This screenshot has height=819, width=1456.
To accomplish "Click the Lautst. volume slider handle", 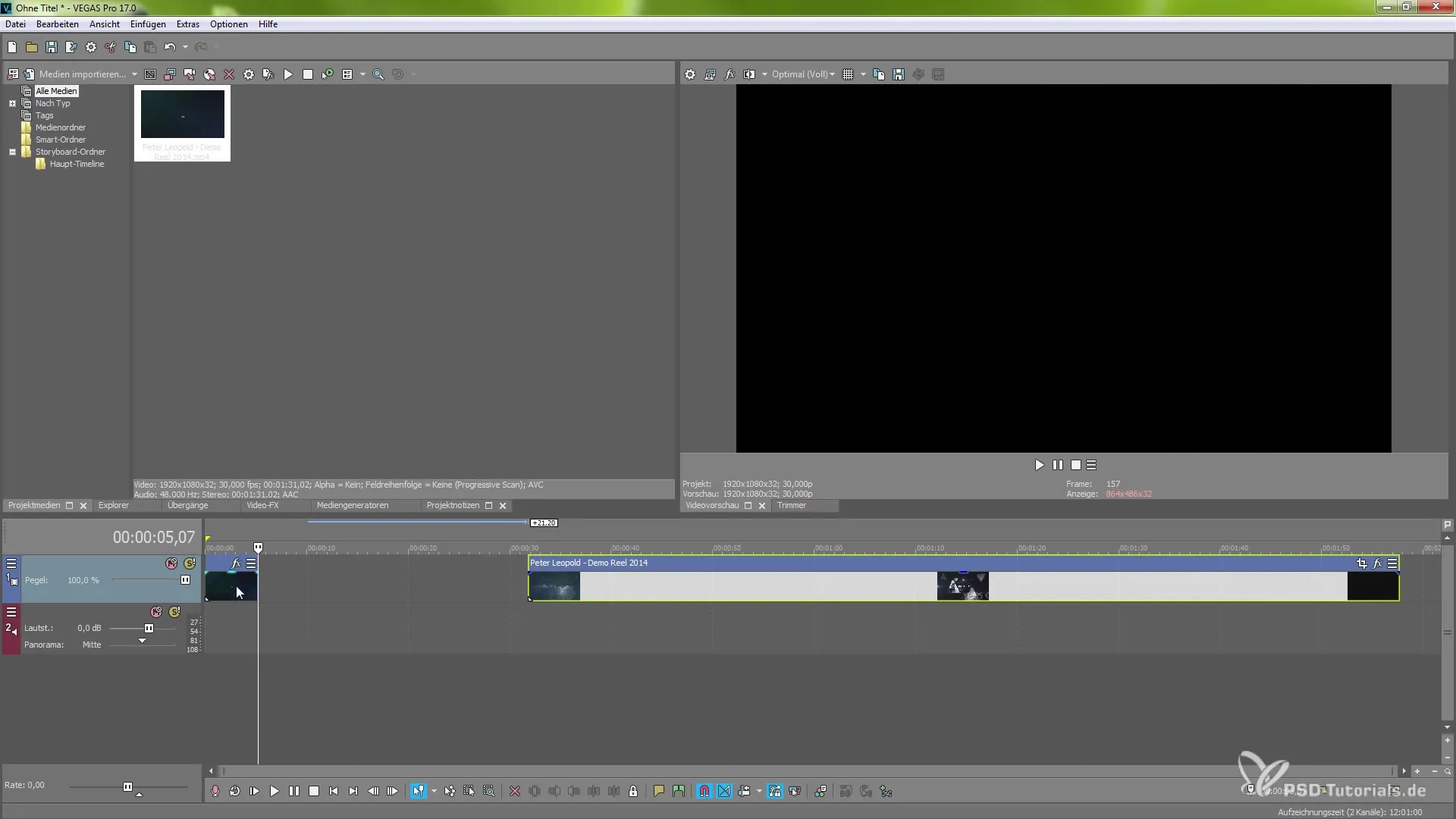I will pyautogui.click(x=149, y=628).
